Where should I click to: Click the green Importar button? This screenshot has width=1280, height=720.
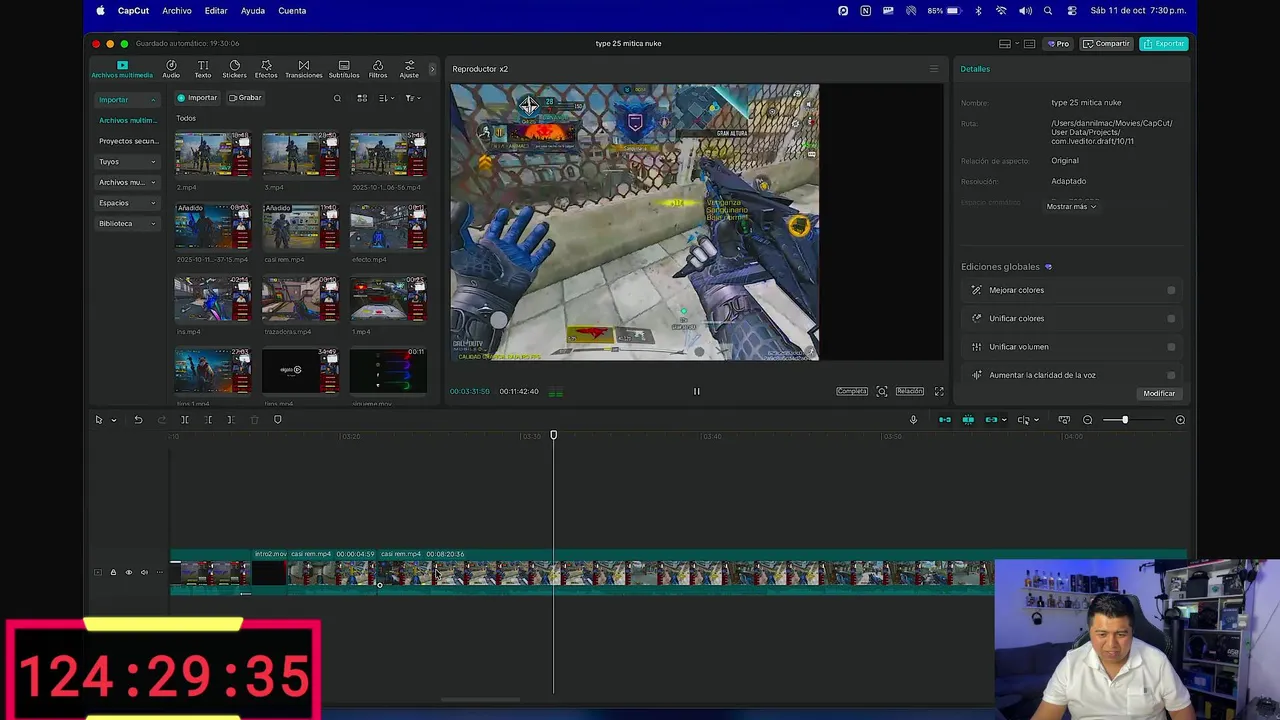(x=197, y=98)
